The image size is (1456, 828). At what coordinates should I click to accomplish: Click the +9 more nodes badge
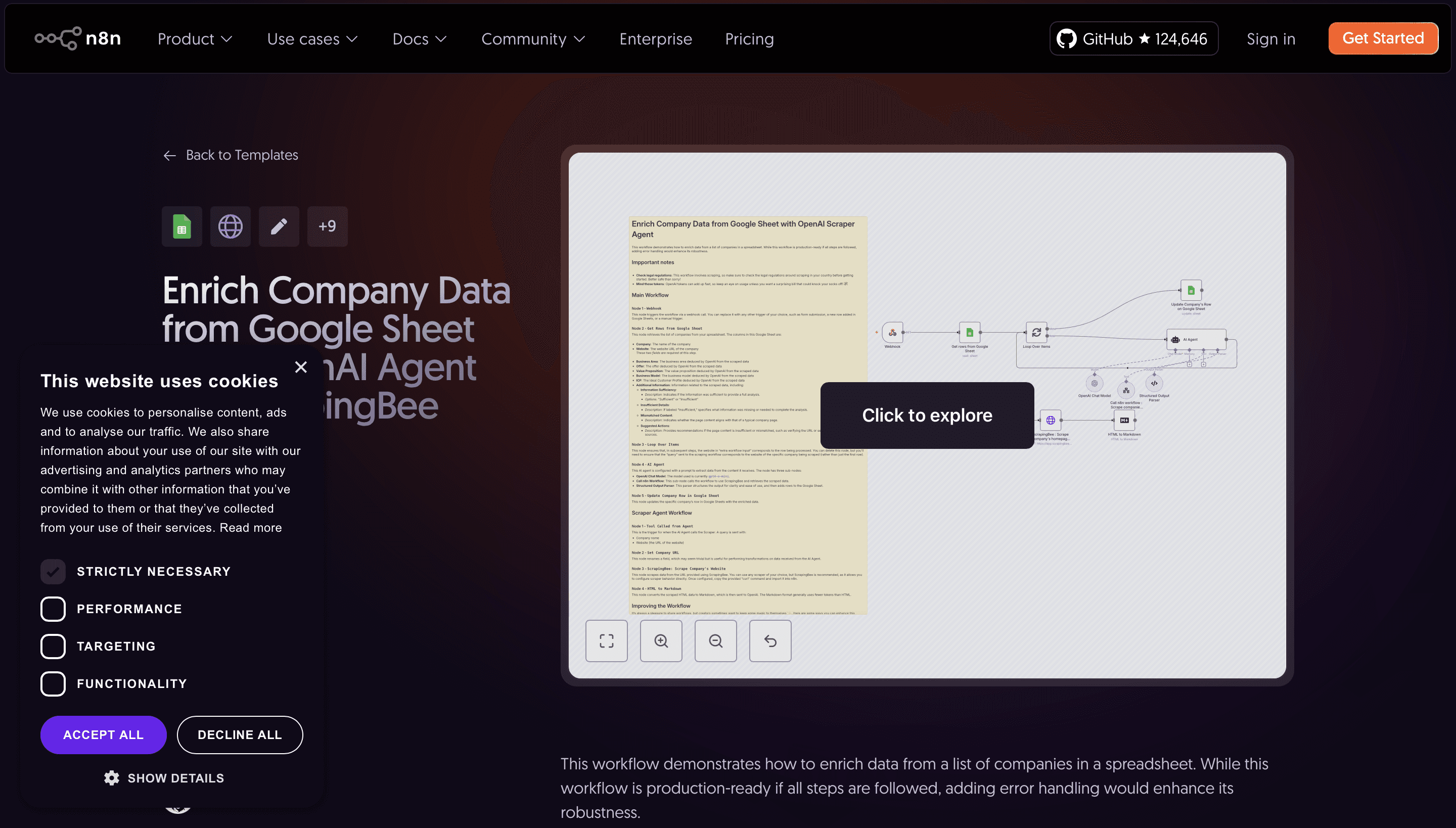[327, 226]
